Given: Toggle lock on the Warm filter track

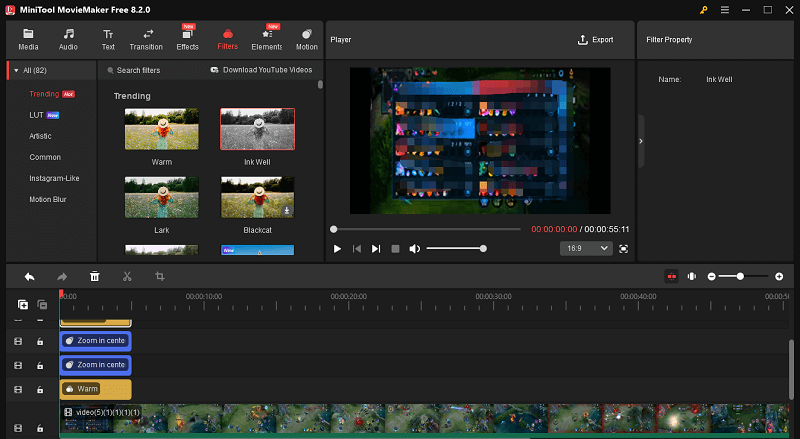Looking at the screenshot, I should pos(40,389).
